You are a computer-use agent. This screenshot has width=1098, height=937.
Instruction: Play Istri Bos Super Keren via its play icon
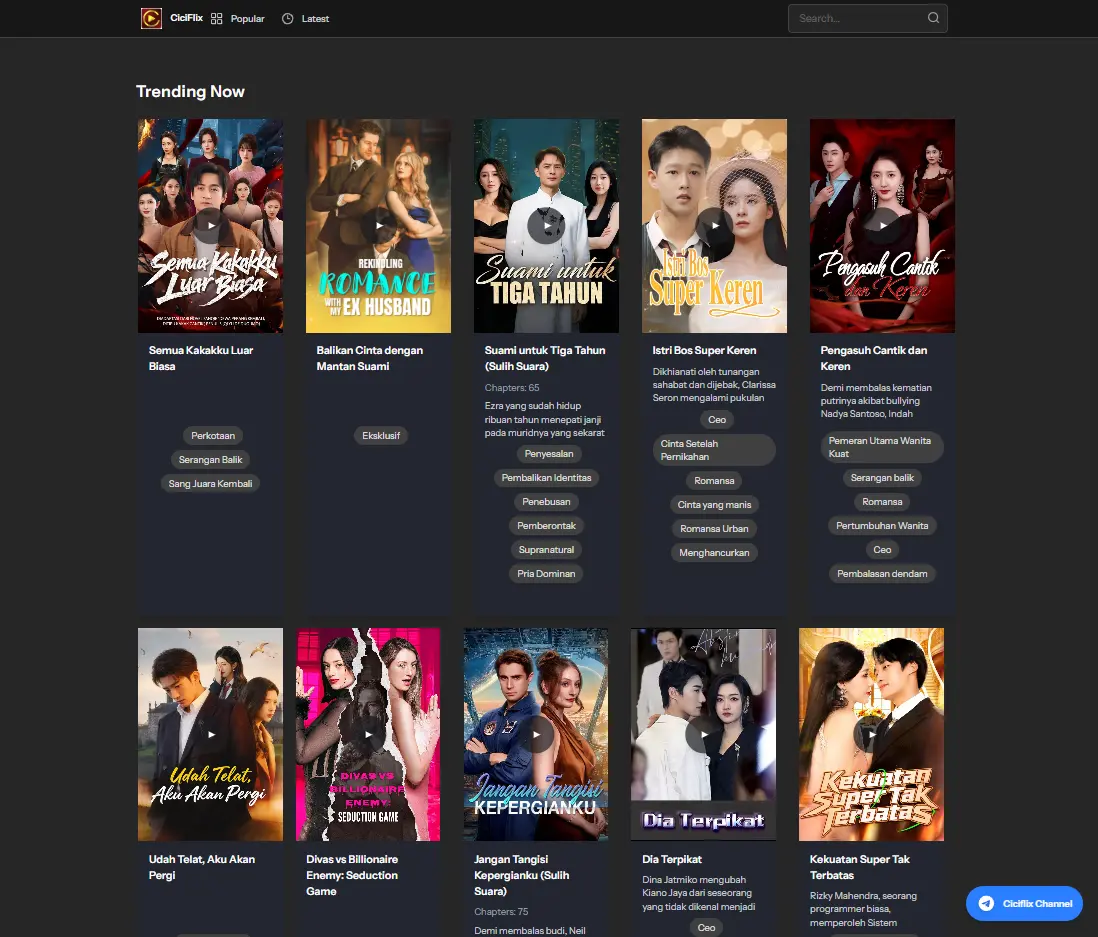(714, 225)
